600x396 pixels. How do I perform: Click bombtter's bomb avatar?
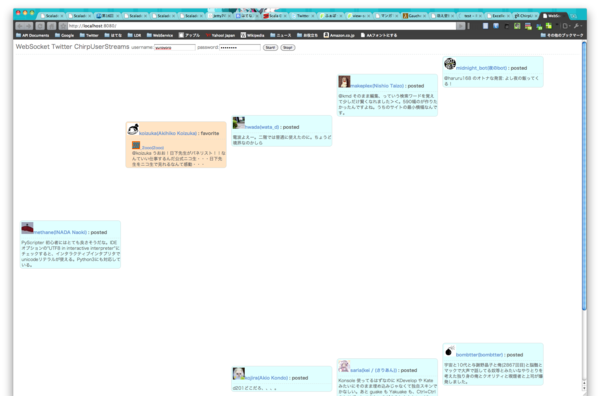tap(450, 351)
